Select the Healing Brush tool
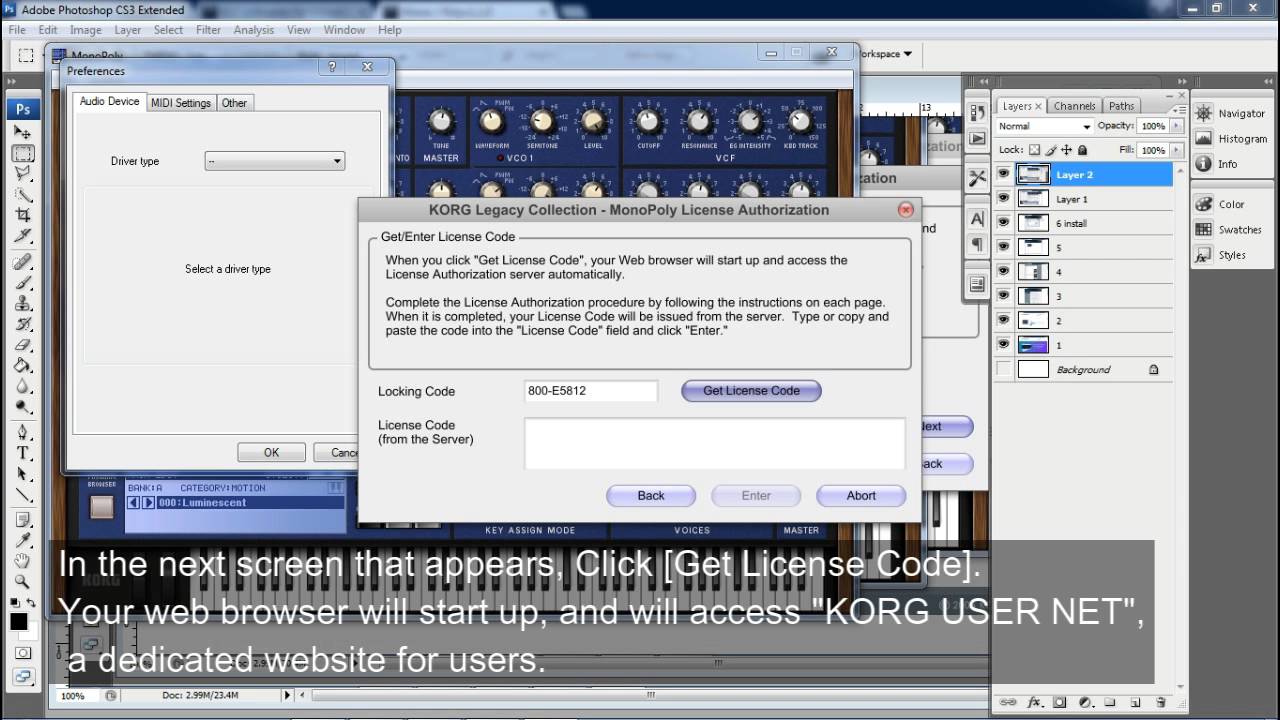This screenshot has height=720, width=1280. 23,263
